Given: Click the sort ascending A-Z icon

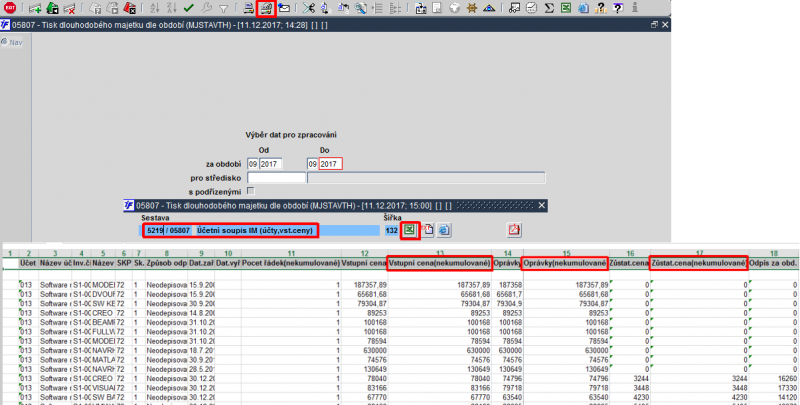Looking at the screenshot, I should click(x=155, y=8).
